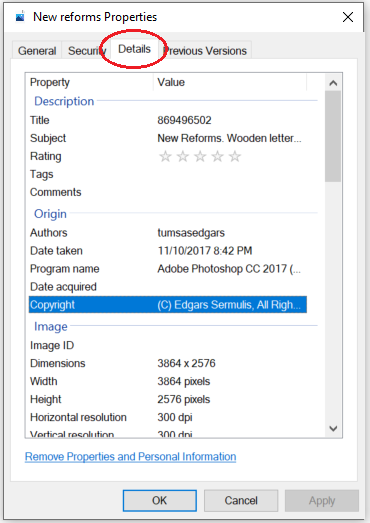Open Remove Properties and Personal Information link

click(130, 457)
